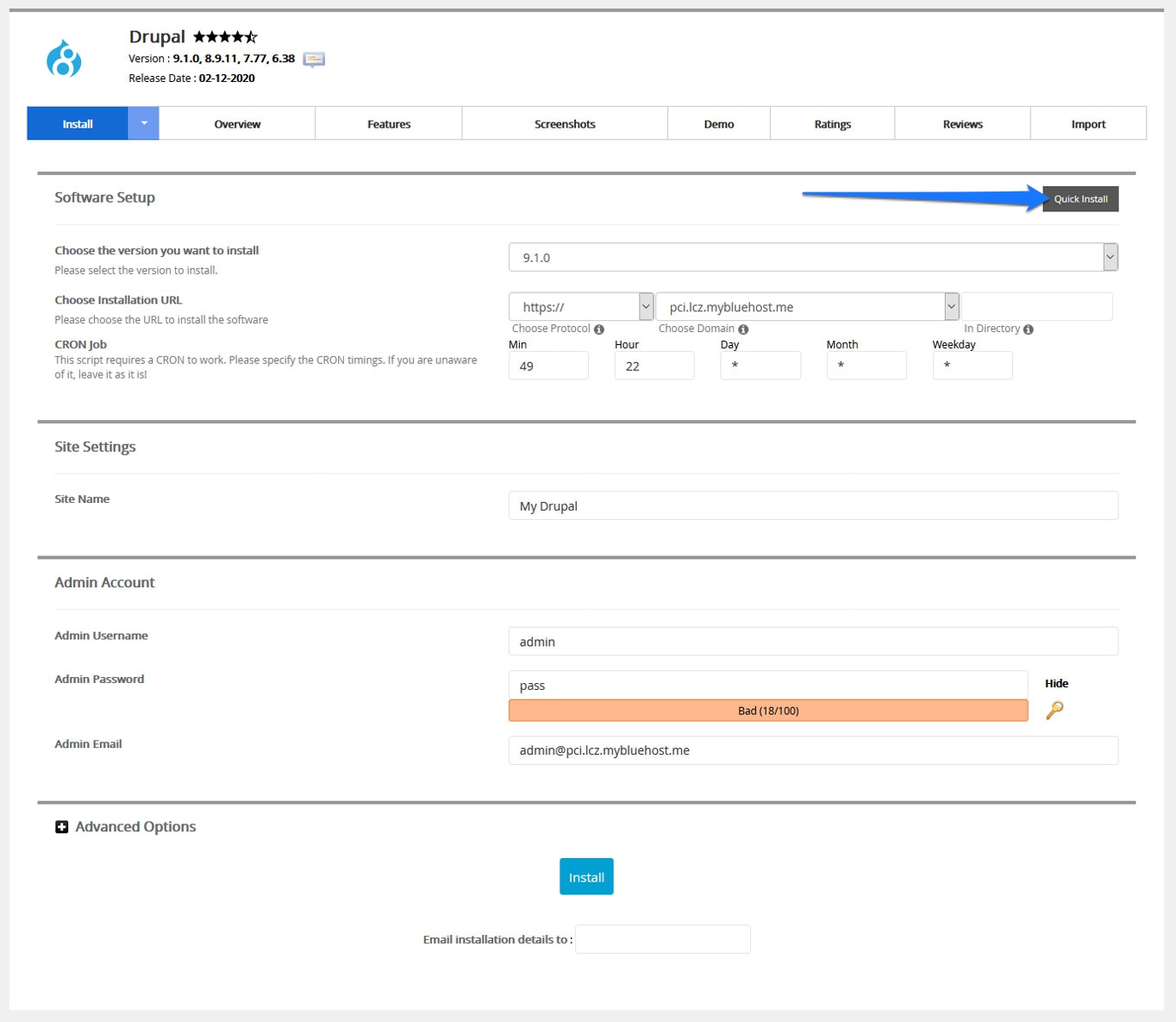Image resolution: width=1176 pixels, height=1022 pixels.
Task: Click the Admin Account heading
Action: click(x=104, y=582)
